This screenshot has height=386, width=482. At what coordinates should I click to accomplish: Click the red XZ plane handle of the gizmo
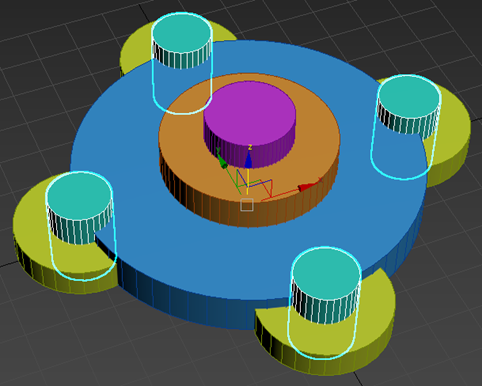click(267, 188)
